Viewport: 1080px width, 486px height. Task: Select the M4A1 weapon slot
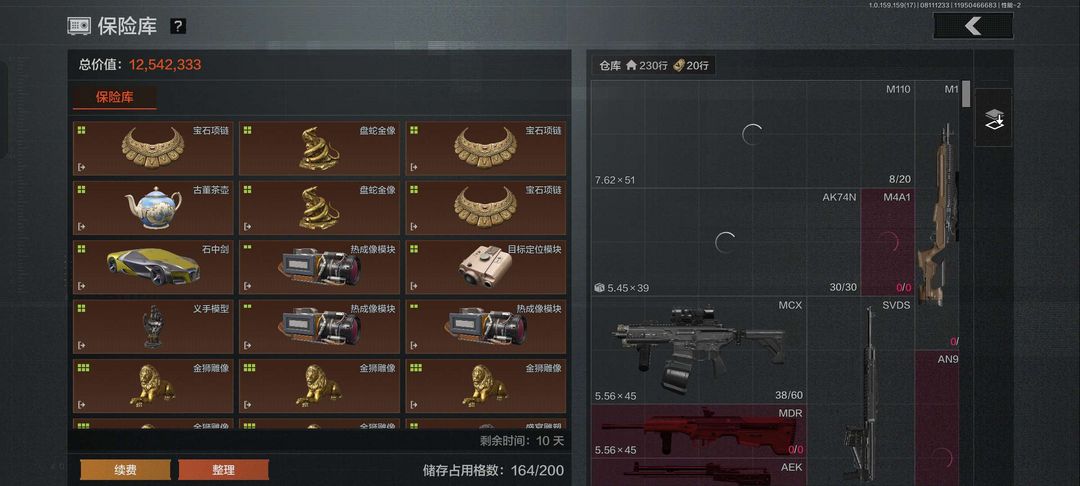pyautogui.click(x=888, y=242)
